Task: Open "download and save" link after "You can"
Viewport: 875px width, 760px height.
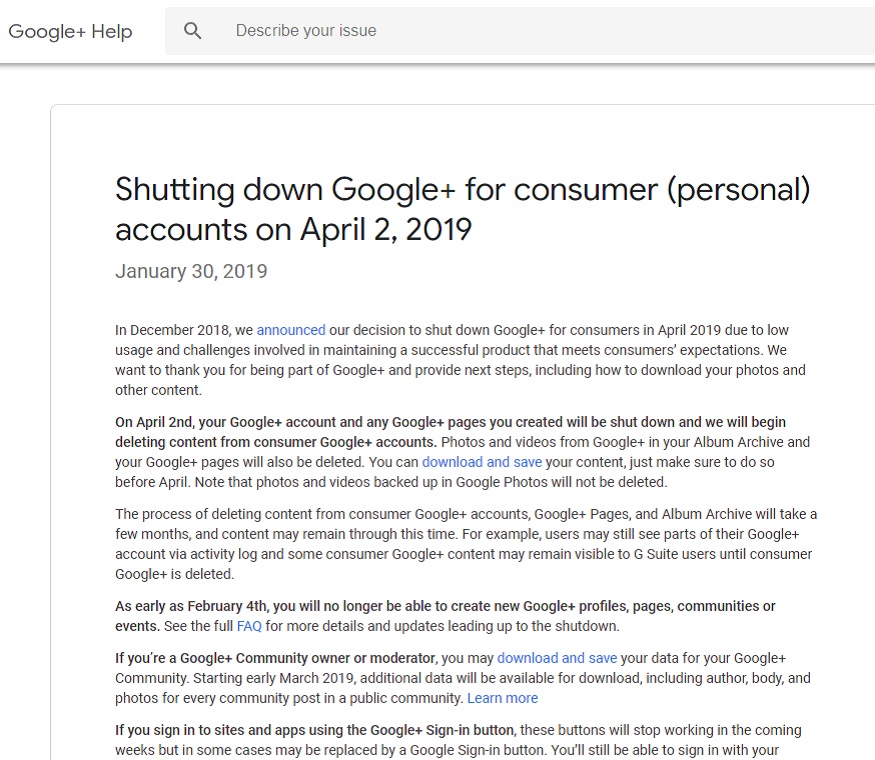Action: click(482, 462)
